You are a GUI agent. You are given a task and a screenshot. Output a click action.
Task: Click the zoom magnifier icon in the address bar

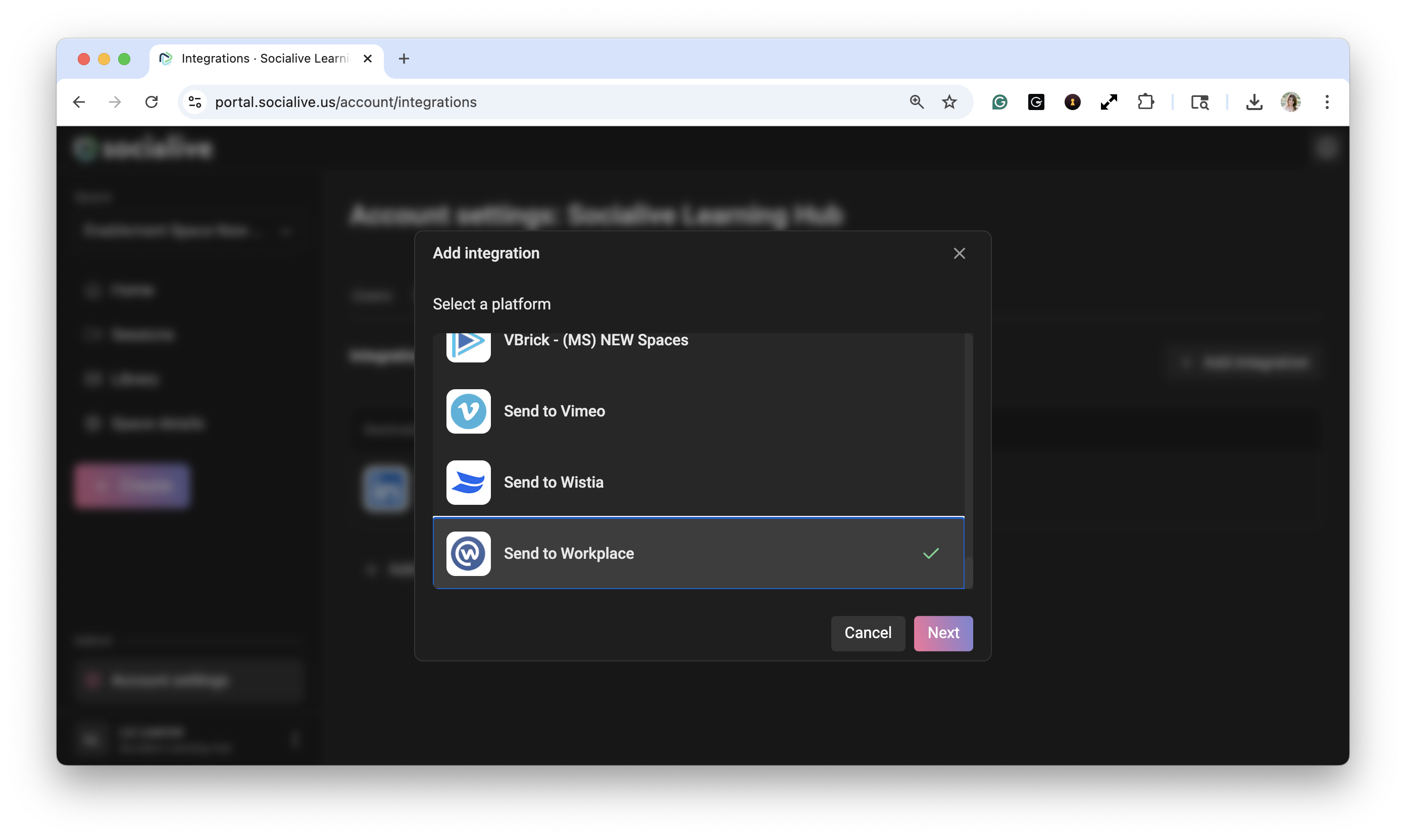tap(916, 102)
